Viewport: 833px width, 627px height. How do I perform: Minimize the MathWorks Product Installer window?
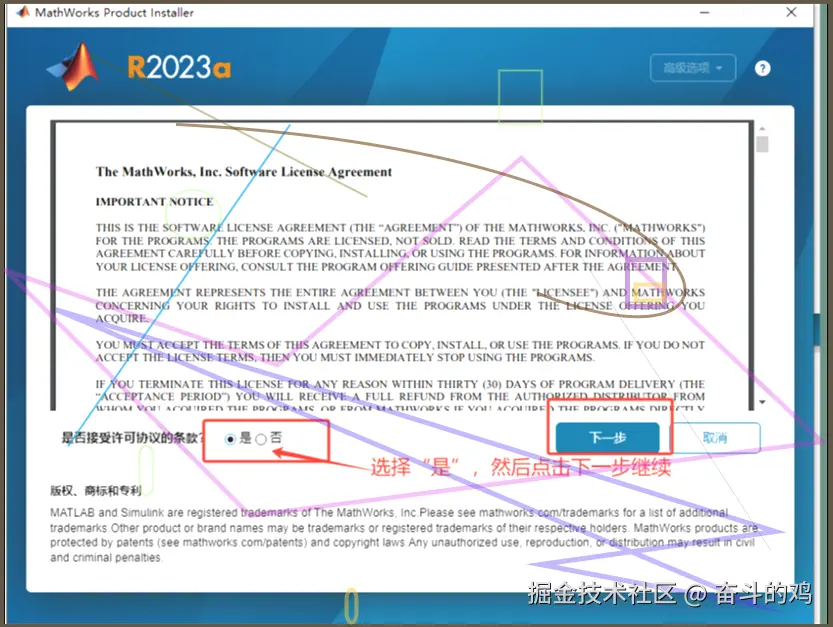pyautogui.click(x=704, y=12)
